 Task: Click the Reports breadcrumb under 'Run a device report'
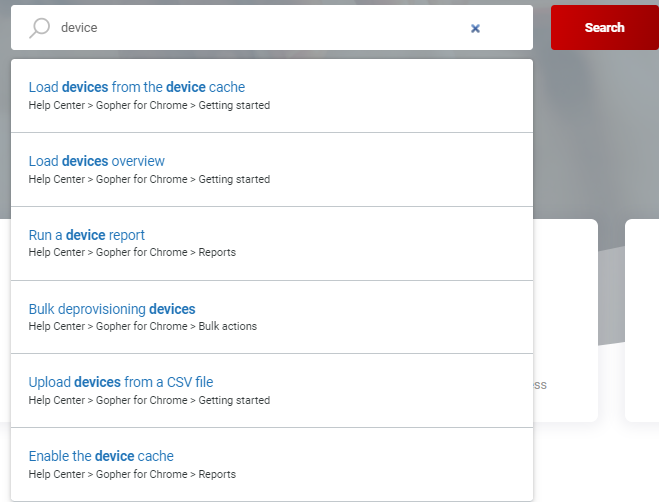pyautogui.click(x=217, y=252)
